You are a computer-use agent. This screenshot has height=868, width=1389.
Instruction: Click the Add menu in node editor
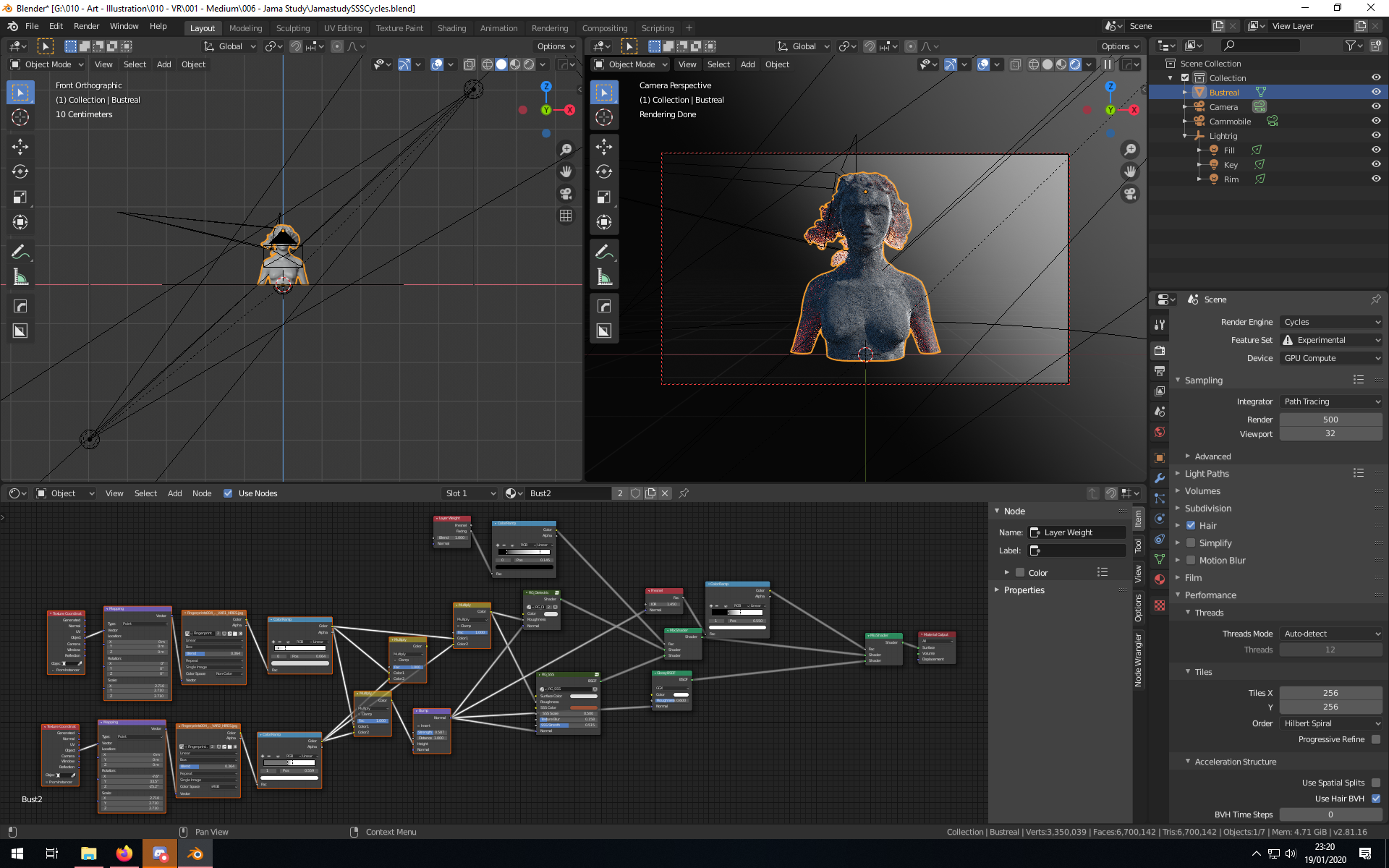174,493
